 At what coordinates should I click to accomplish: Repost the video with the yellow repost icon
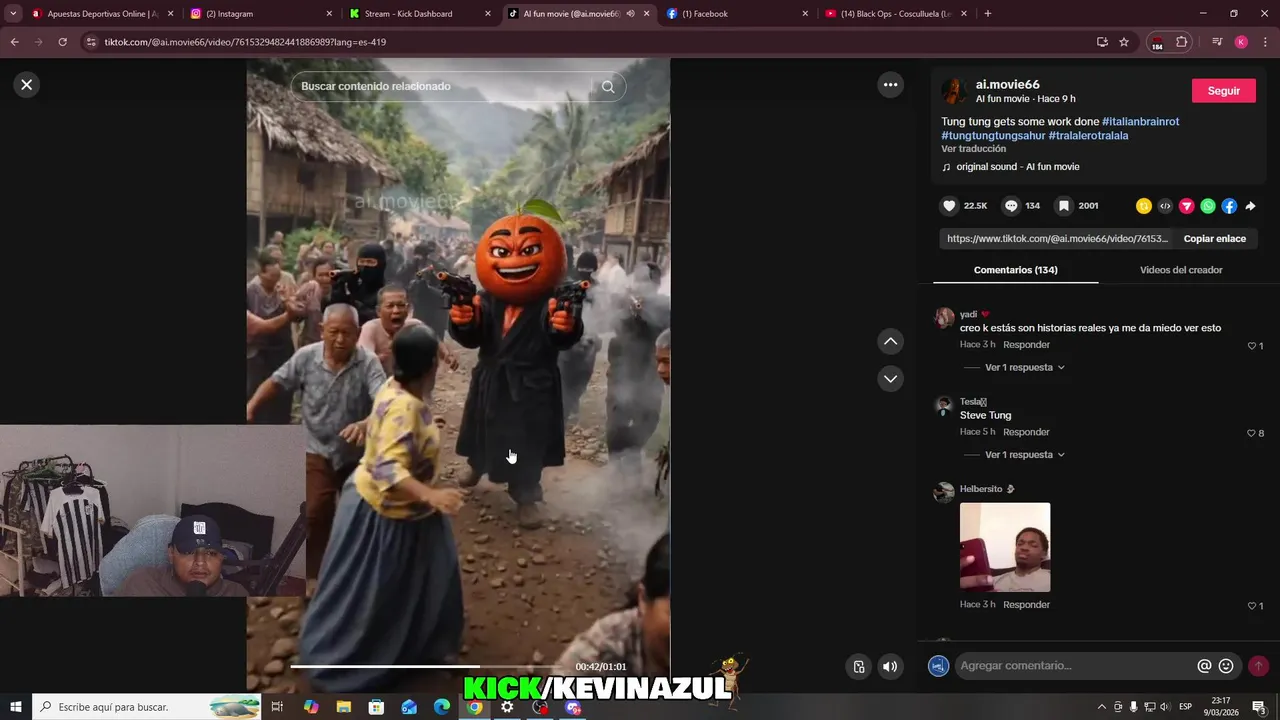tap(1144, 206)
